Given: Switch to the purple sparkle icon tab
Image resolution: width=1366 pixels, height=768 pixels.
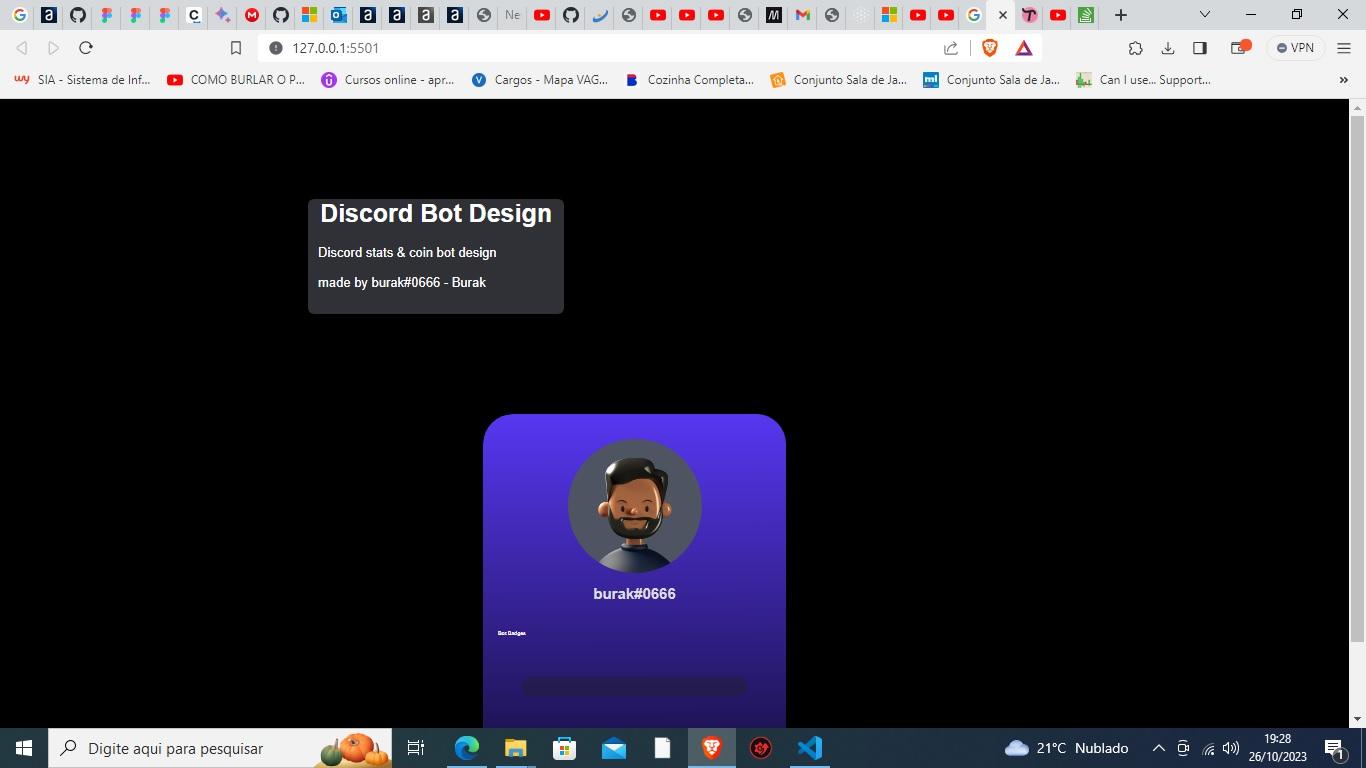Looking at the screenshot, I should pos(223,15).
